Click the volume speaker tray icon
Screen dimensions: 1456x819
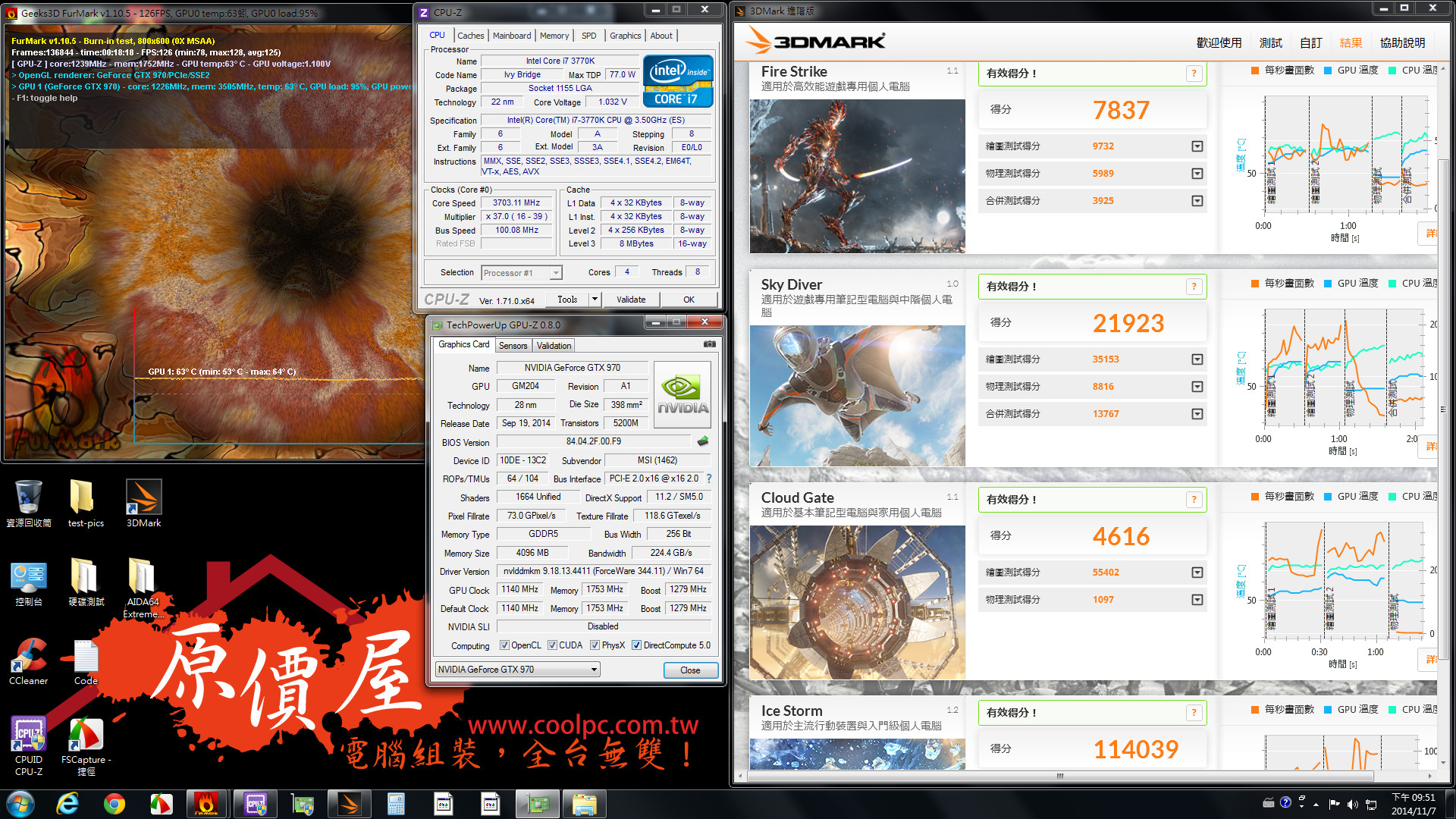click(x=1352, y=804)
